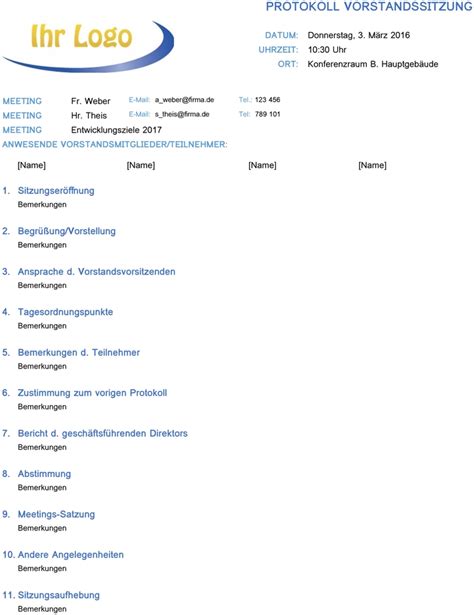
Task: Select the heading Meetings-Satzung
Action: pyautogui.click(x=56, y=514)
